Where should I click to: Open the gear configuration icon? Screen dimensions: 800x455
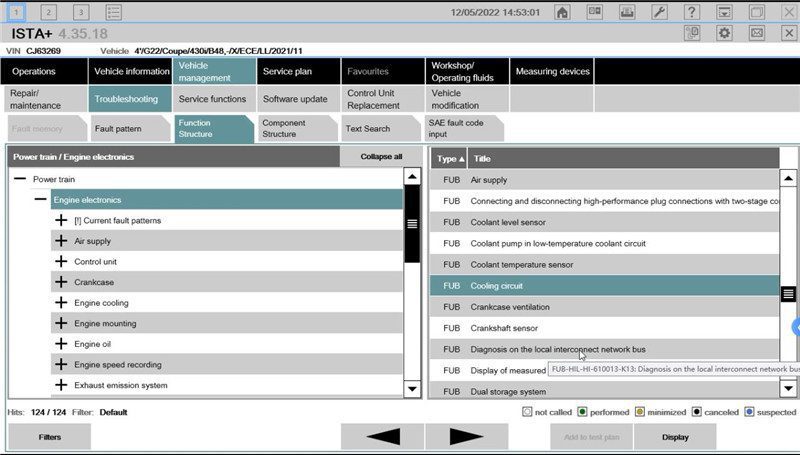pos(724,33)
